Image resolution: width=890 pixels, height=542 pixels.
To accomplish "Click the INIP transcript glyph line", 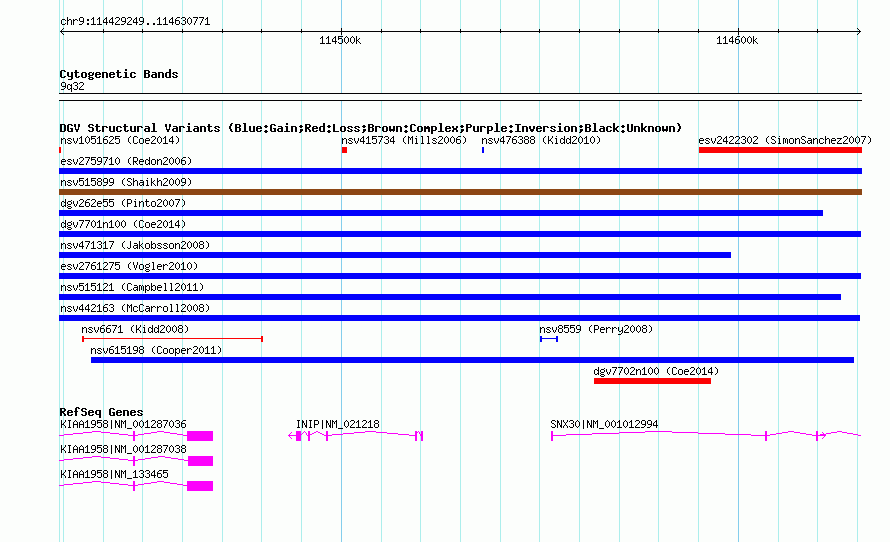I will 356,435.
